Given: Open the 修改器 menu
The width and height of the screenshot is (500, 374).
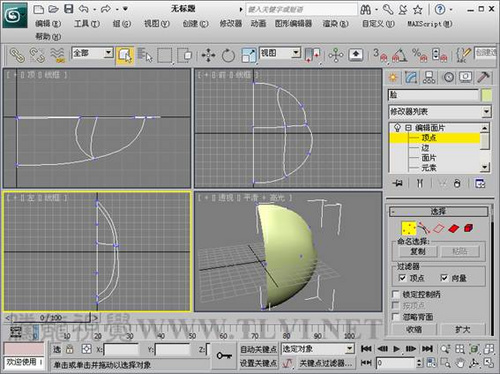Looking at the screenshot, I should 231,24.
